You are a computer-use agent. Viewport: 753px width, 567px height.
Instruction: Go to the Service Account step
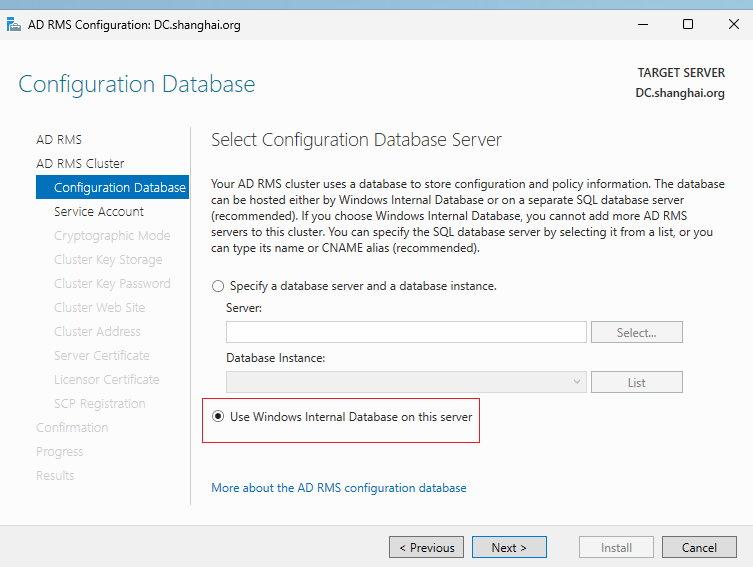99,212
